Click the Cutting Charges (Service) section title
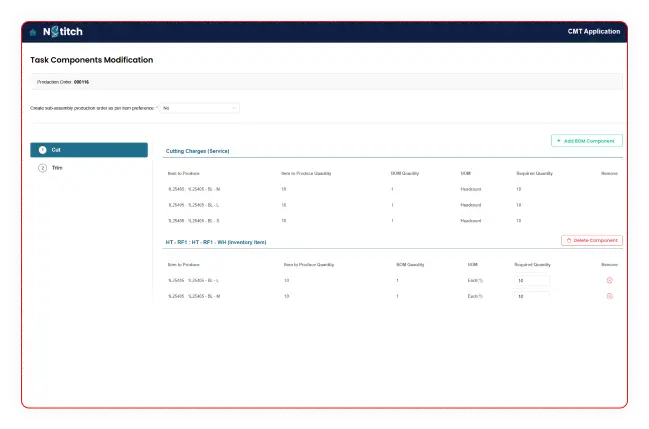649x429 pixels. (x=197, y=151)
